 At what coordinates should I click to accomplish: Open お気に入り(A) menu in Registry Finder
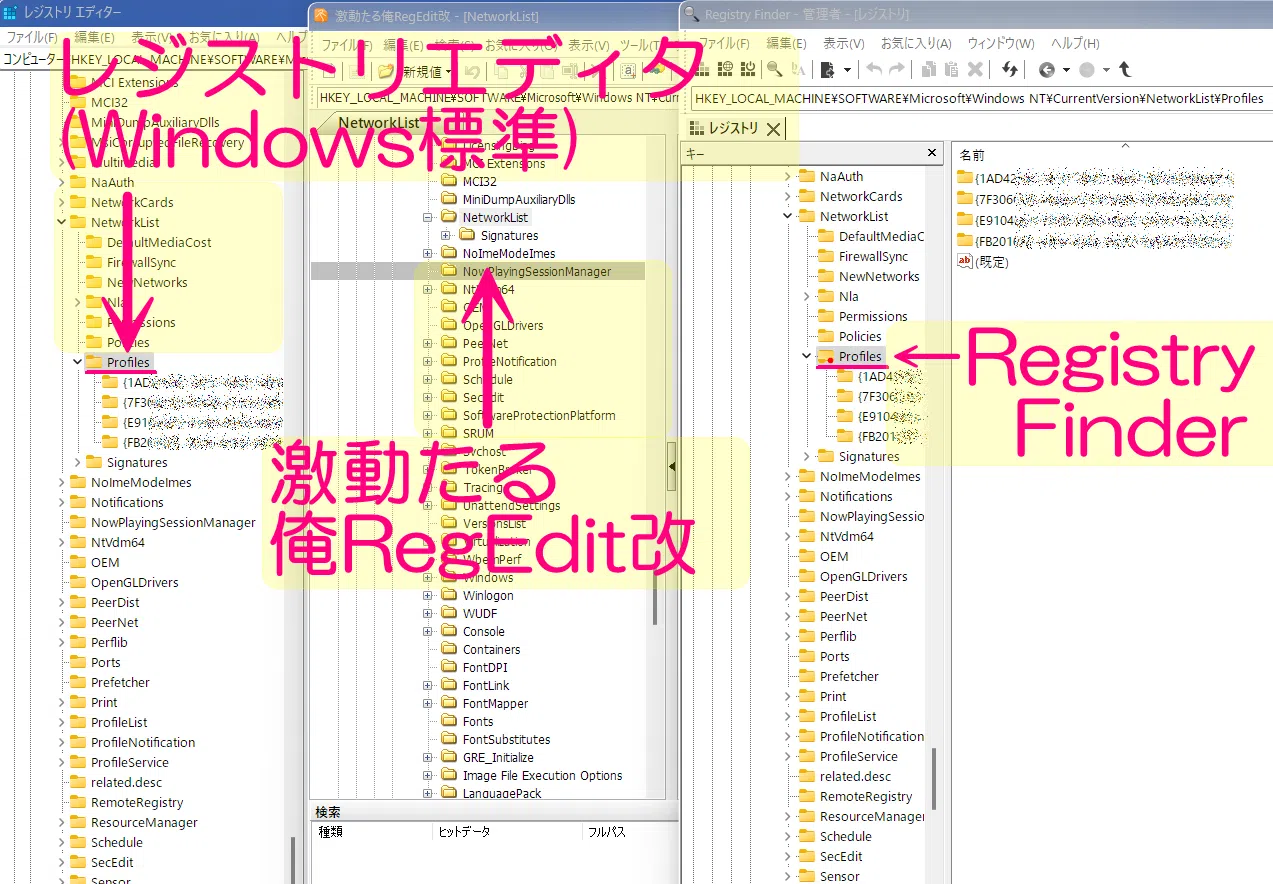coord(915,43)
